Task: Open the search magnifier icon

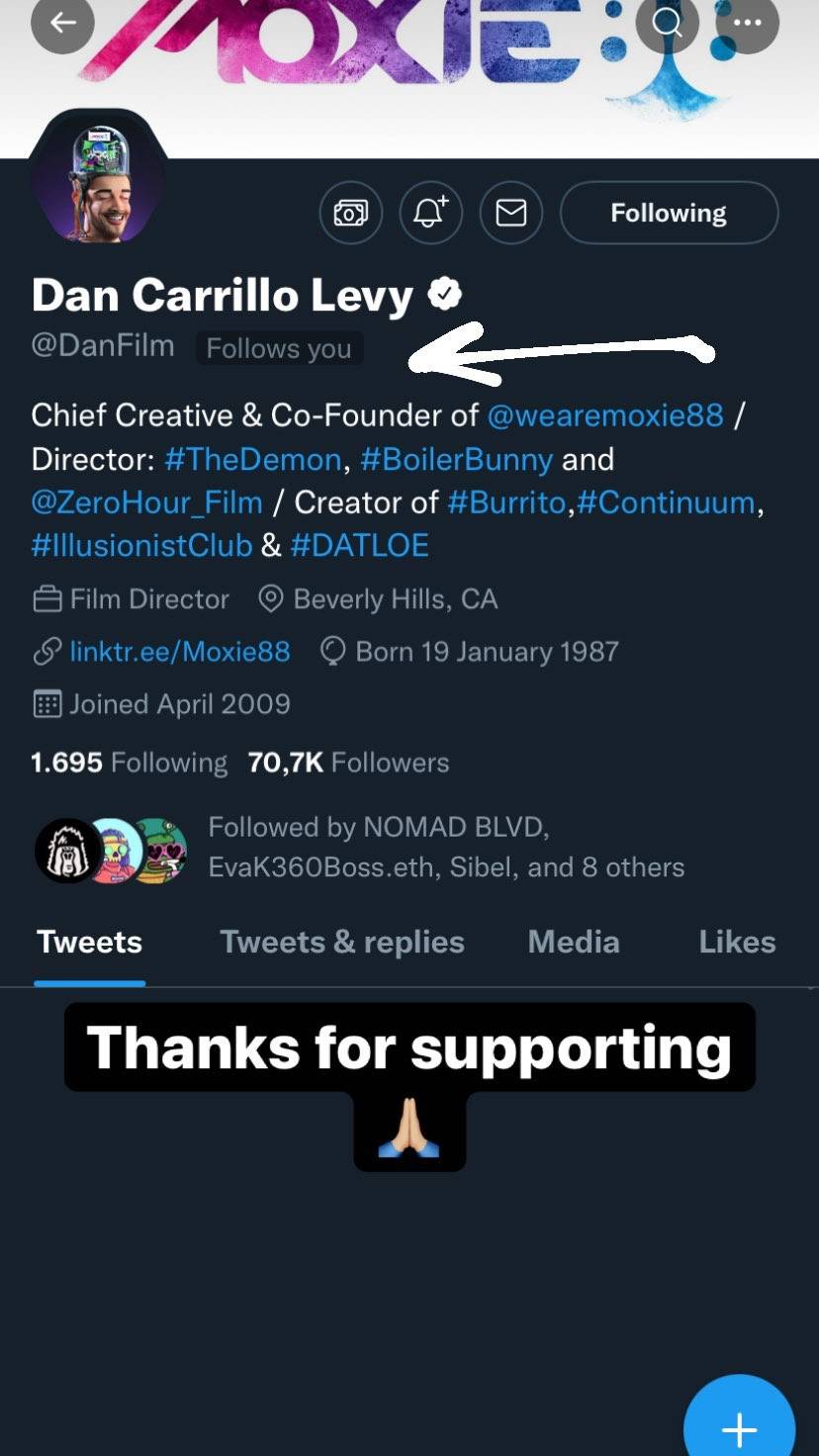Action: coord(668,23)
